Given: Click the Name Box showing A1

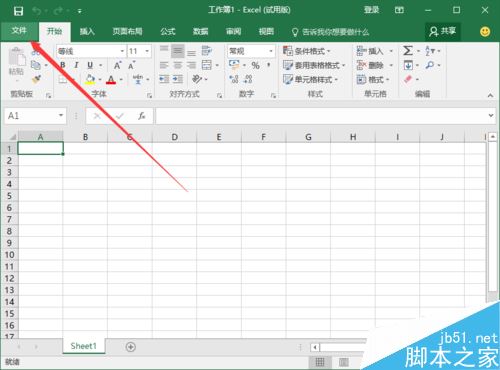Looking at the screenshot, I should click(x=35, y=116).
